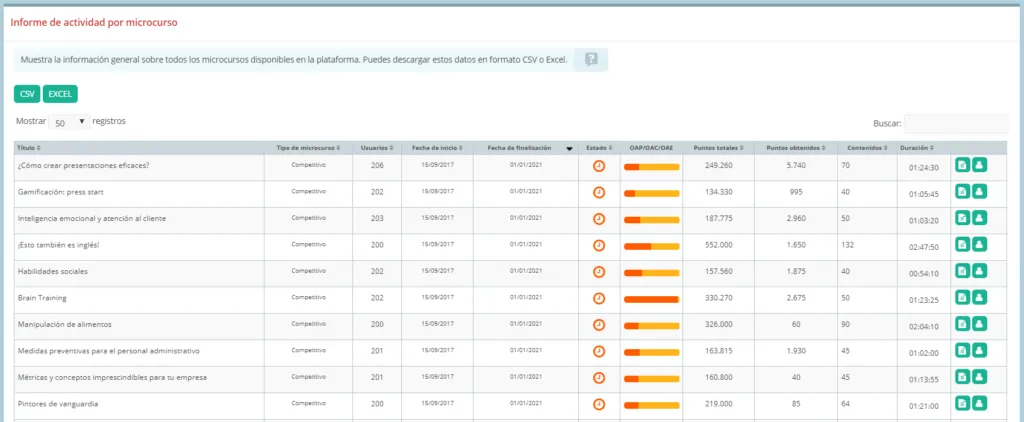The width and height of the screenshot is (1024, 422).
Task: Click Métricas y conceptos imprescindibles para tu empresa
Action: tap(112, 378)
